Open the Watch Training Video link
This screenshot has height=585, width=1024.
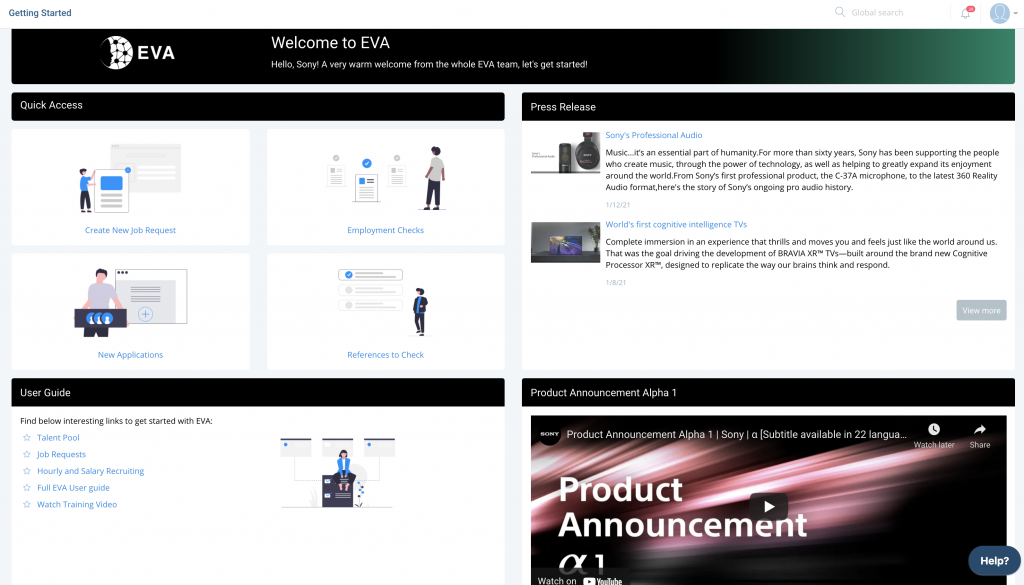(x=77, y=504)
